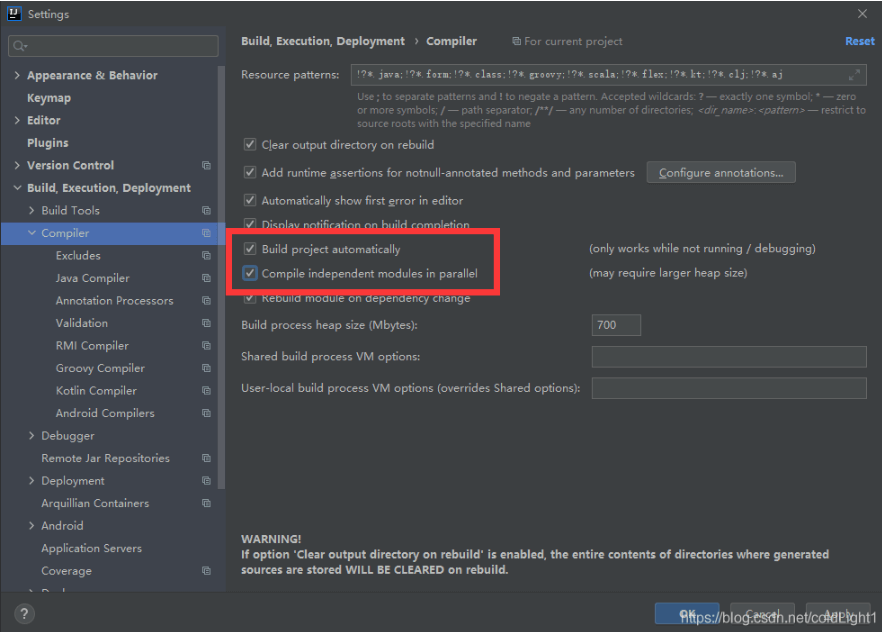Viewport: 882px width, 632px height.
Task: Click User-local build process VM options field
Action: 729,388
